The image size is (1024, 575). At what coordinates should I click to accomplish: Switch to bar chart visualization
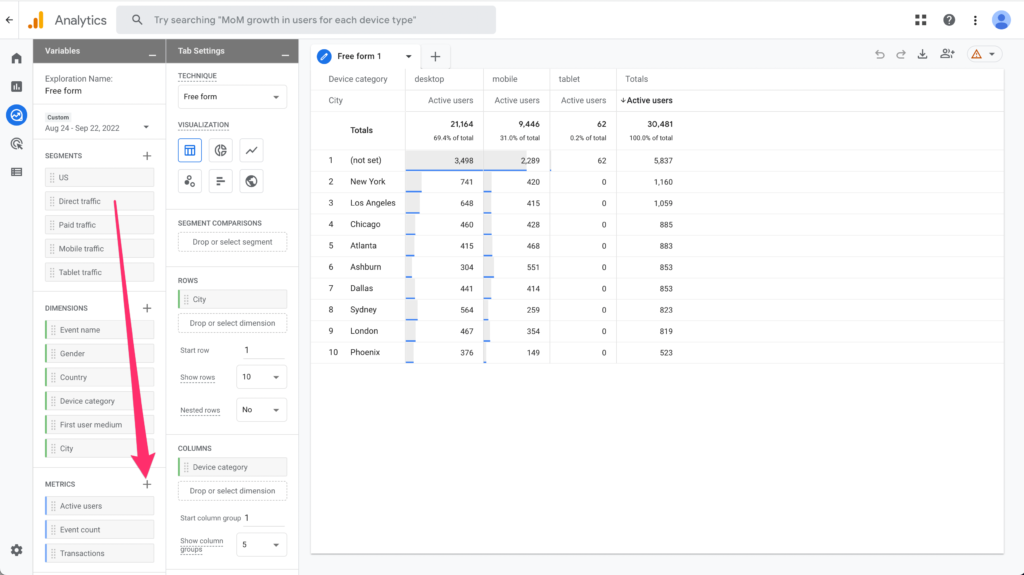[x=220, y=181]
